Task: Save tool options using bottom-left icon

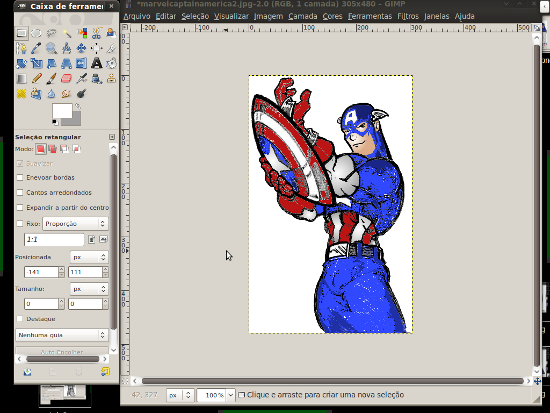Action: point(27,372)
